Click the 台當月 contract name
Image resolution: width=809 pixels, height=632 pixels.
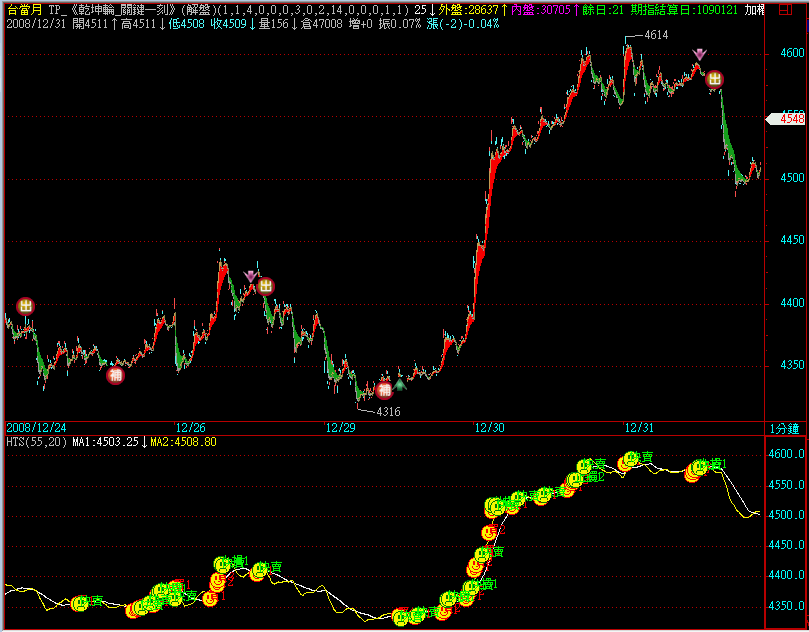pos(25,10)
